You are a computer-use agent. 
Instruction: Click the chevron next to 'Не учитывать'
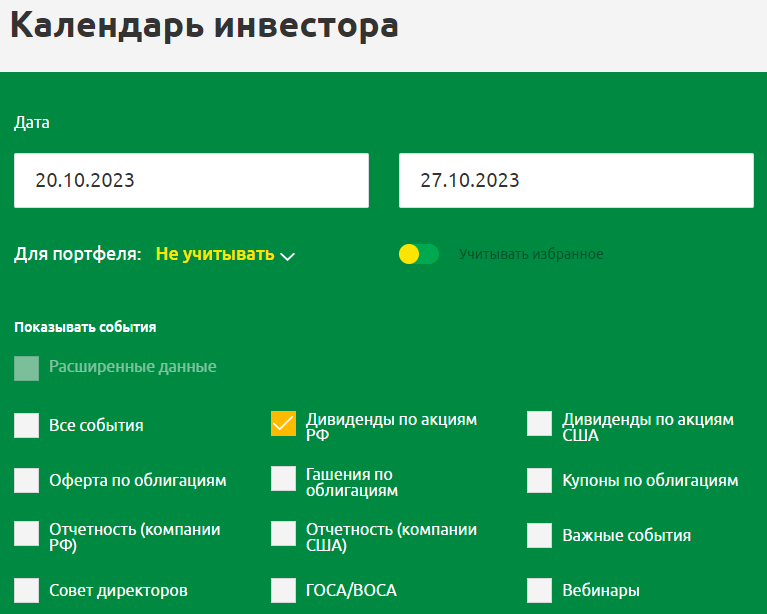tap(288, 256)
